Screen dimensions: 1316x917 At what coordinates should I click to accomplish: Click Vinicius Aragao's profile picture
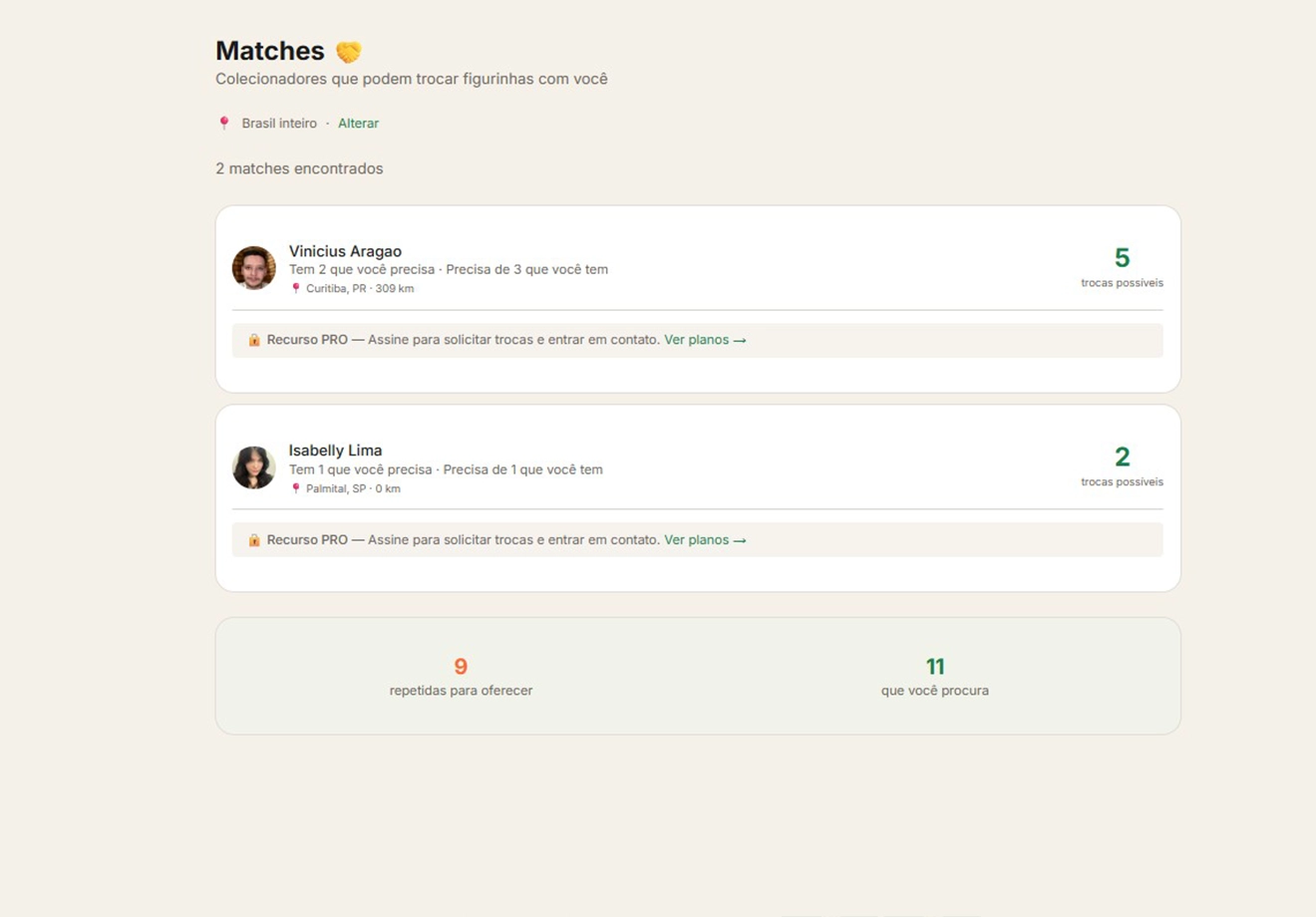(x=253, y=266)
